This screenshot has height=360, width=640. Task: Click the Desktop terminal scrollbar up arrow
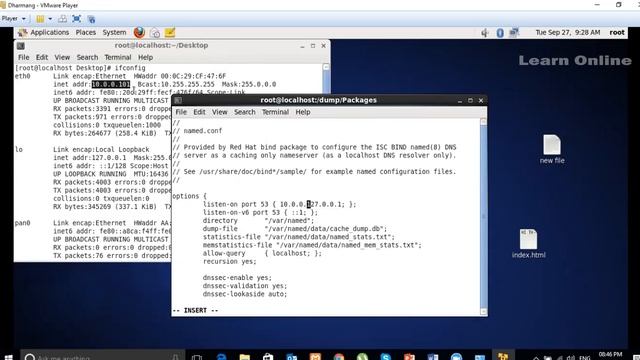[x=326, y=67]
